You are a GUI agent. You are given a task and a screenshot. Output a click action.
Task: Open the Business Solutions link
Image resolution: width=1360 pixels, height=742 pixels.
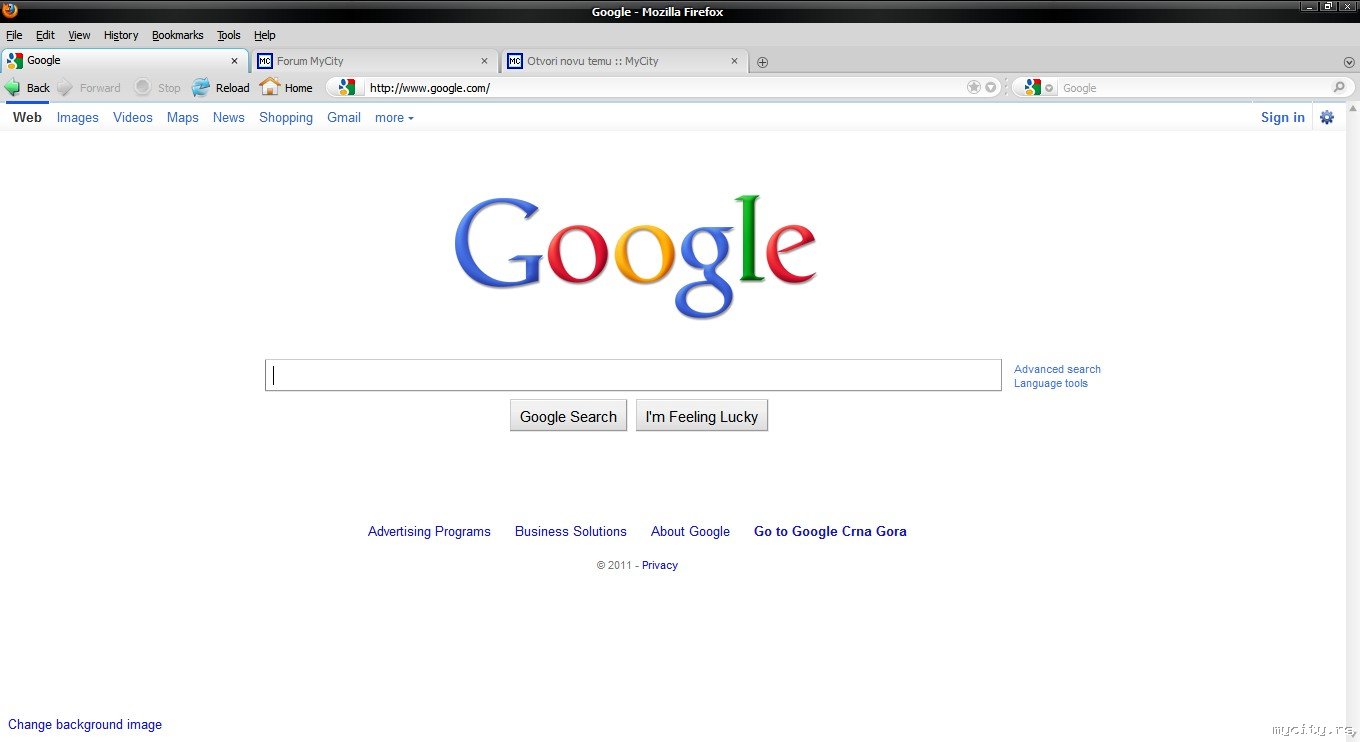click(571, 532)
